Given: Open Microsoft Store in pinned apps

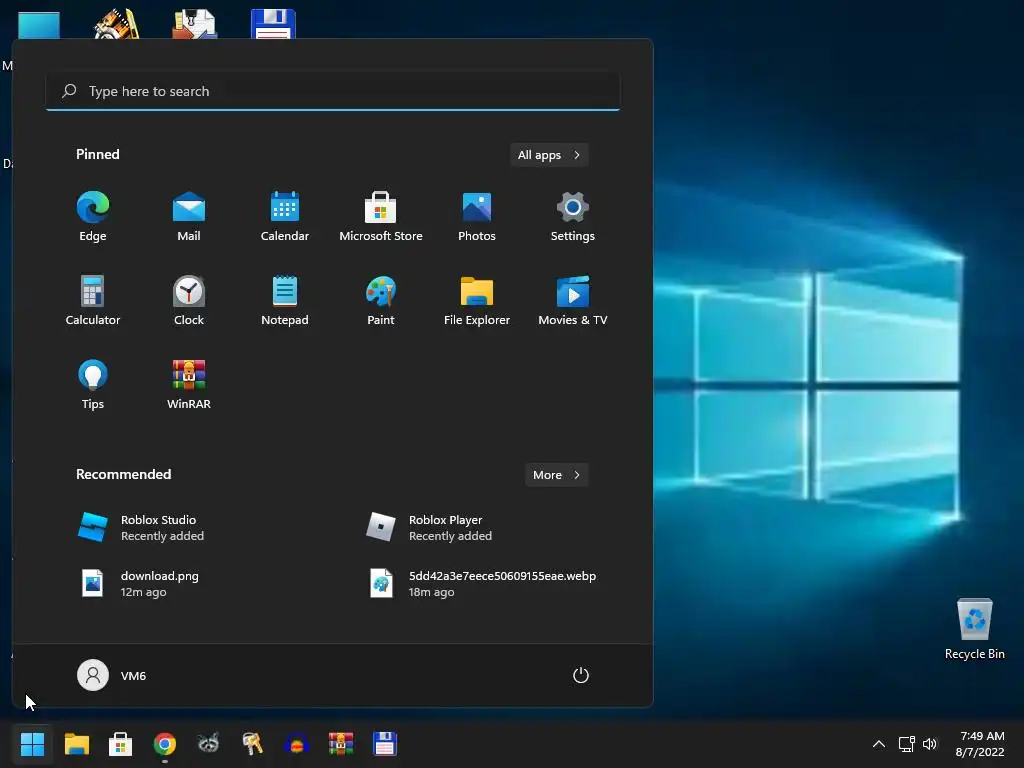Looking at the screenshot, I should click(x=381, y=217).
